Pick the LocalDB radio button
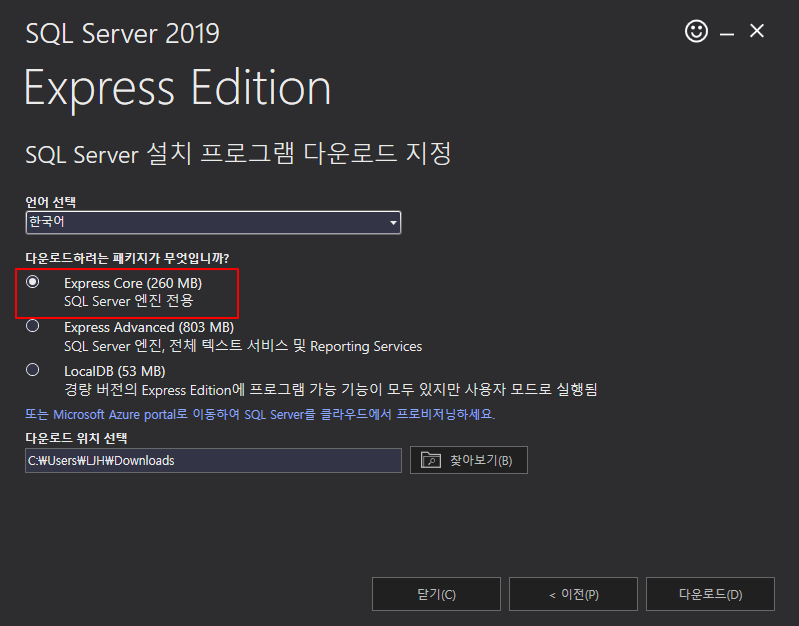Image resolution: width=799 pixels, height=626 pixels. pyautogui.click(x=33, y=370)
